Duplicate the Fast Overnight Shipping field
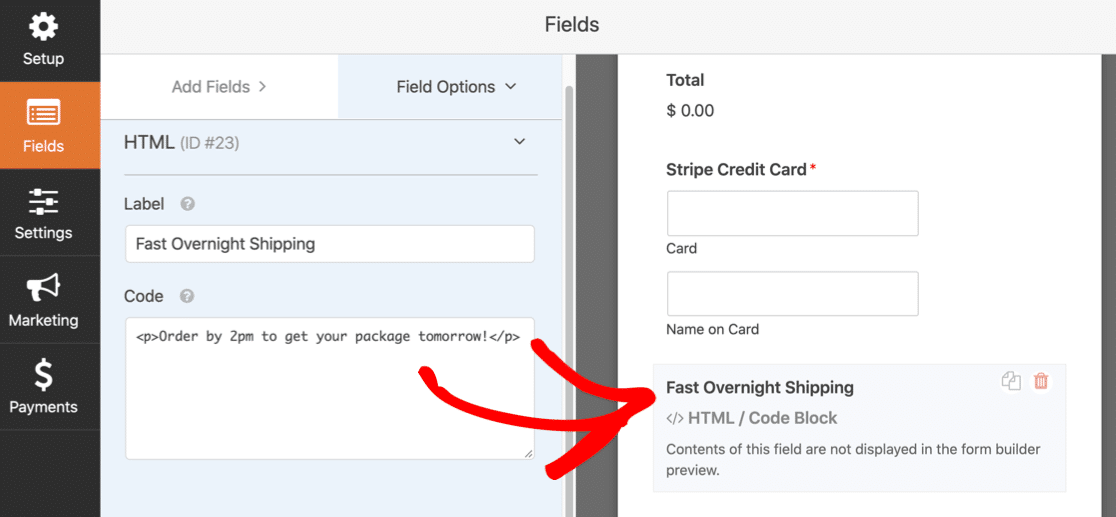The width and height of the screenshot is (1116, 517). pyautogui.click(x=1011, y=381)
